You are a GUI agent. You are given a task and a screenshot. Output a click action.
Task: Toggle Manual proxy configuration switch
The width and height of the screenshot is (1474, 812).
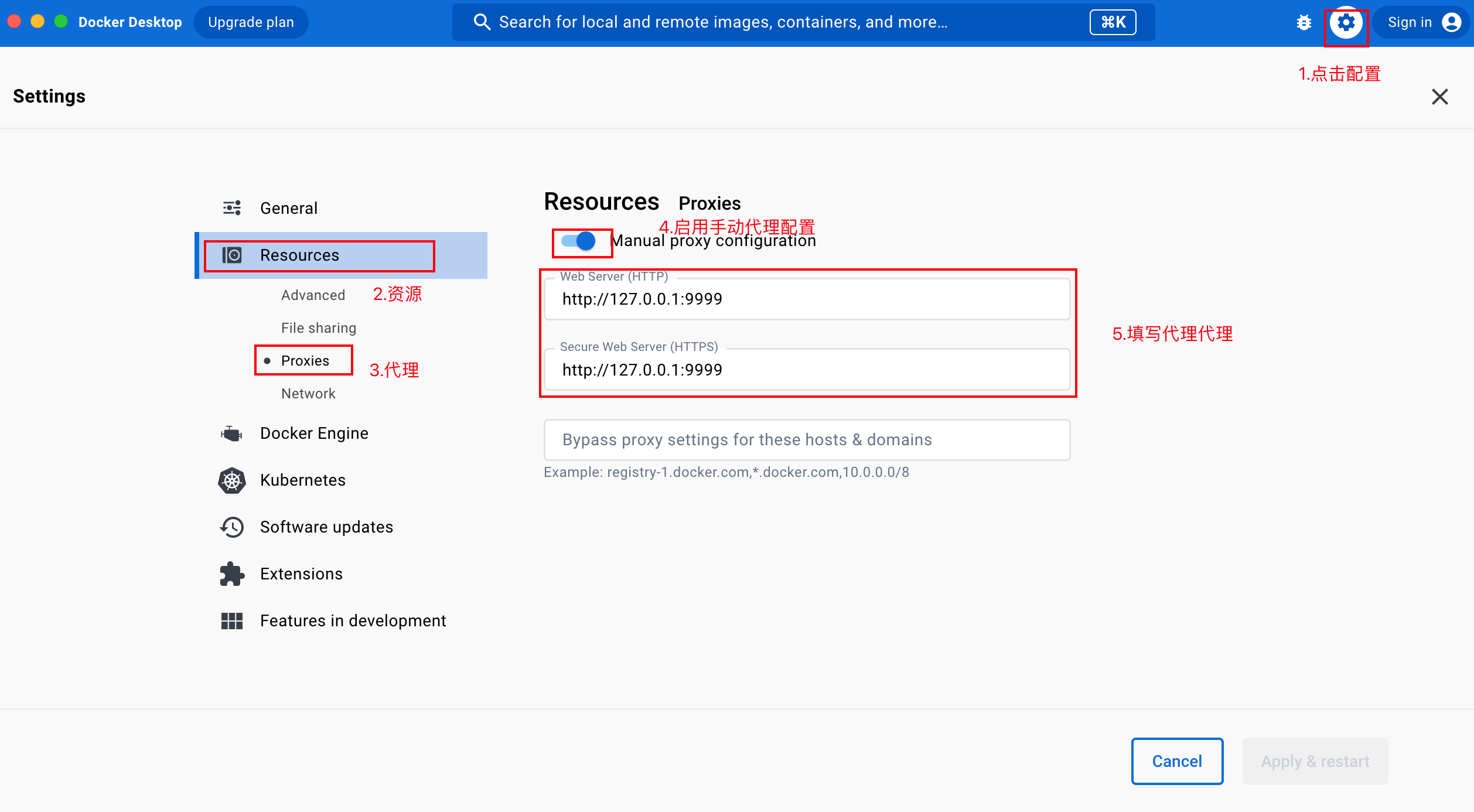click(578, 241)
